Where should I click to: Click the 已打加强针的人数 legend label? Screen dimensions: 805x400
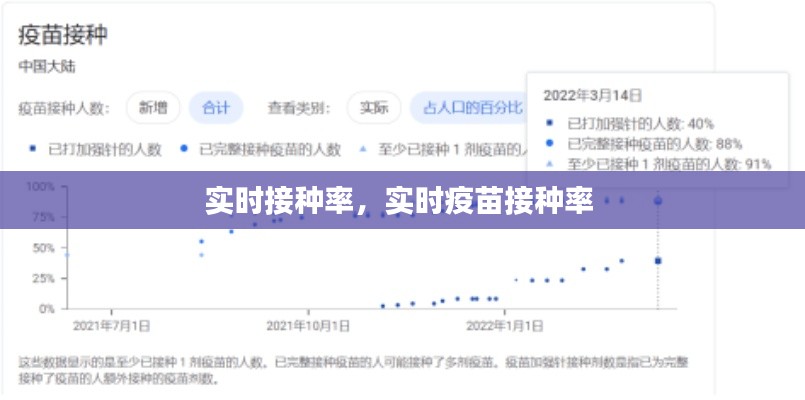[105, 149]
